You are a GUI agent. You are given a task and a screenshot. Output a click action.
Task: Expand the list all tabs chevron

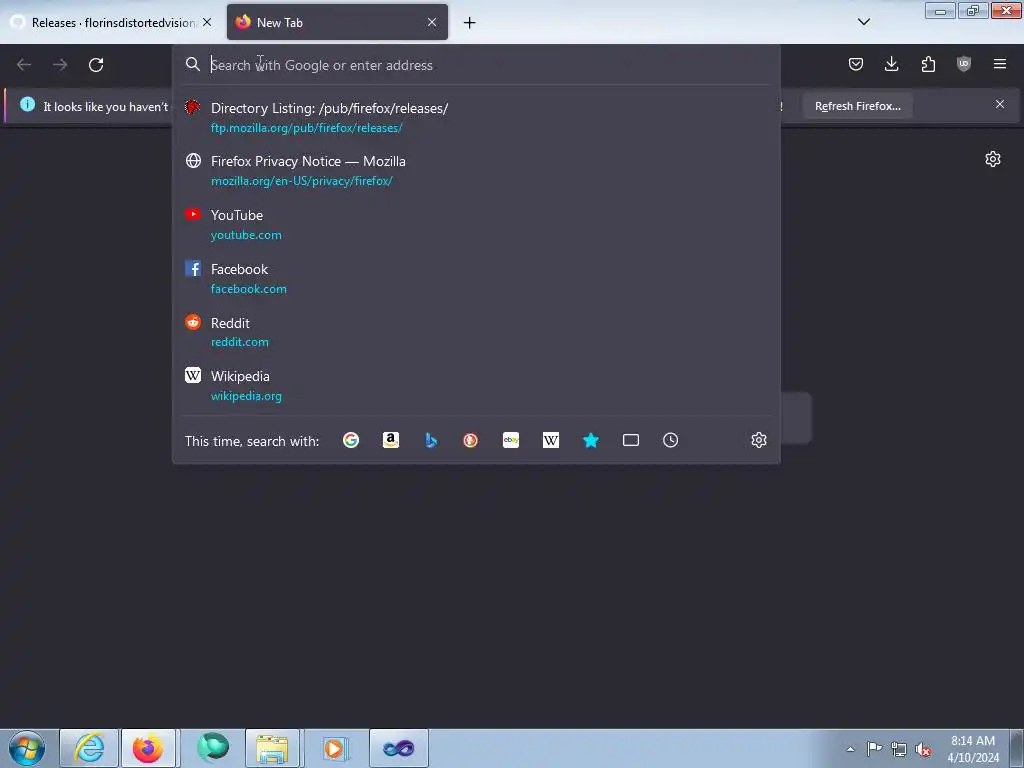863,22
